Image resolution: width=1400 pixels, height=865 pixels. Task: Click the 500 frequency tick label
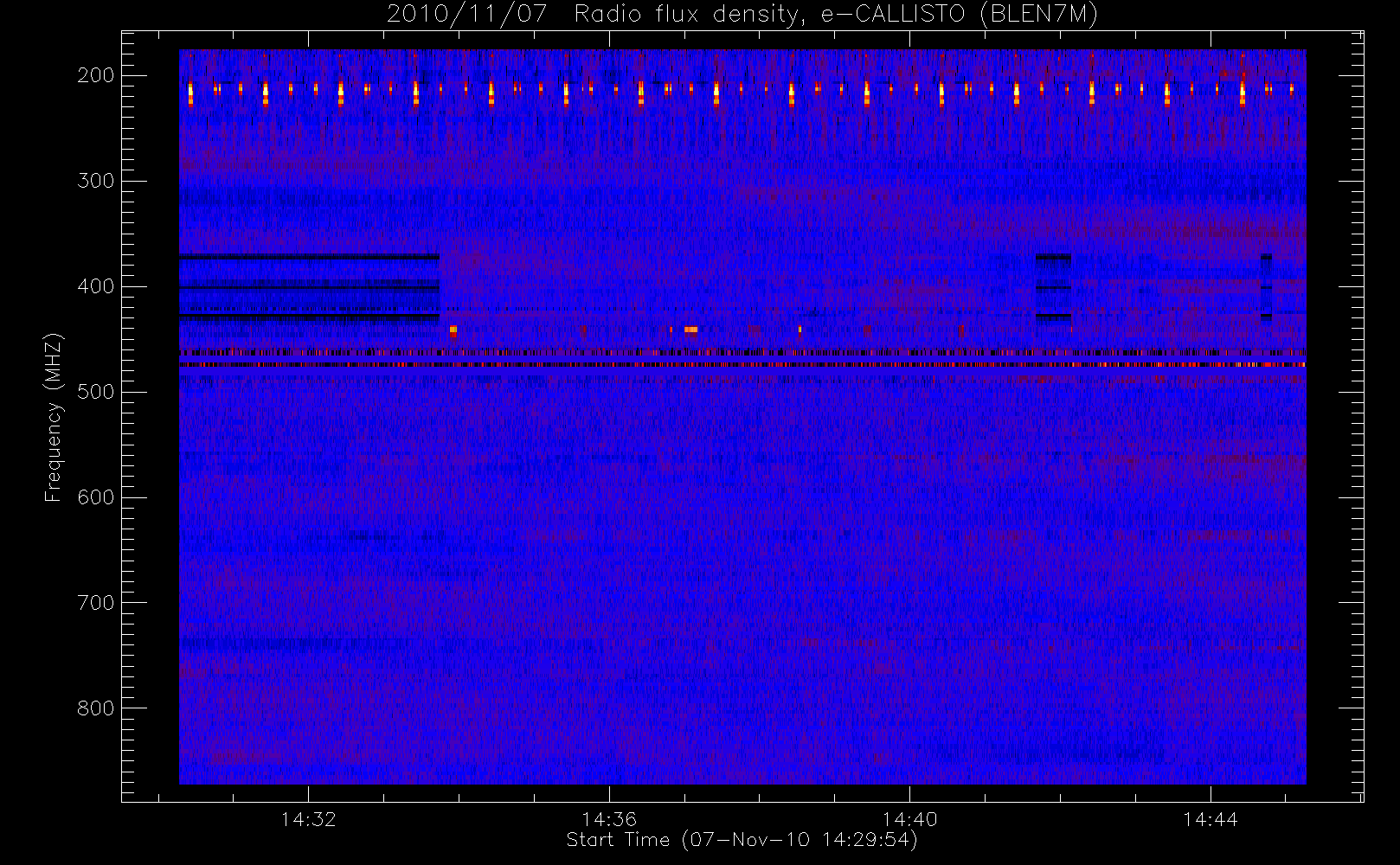pyautogui.click(x=96, y=392)
